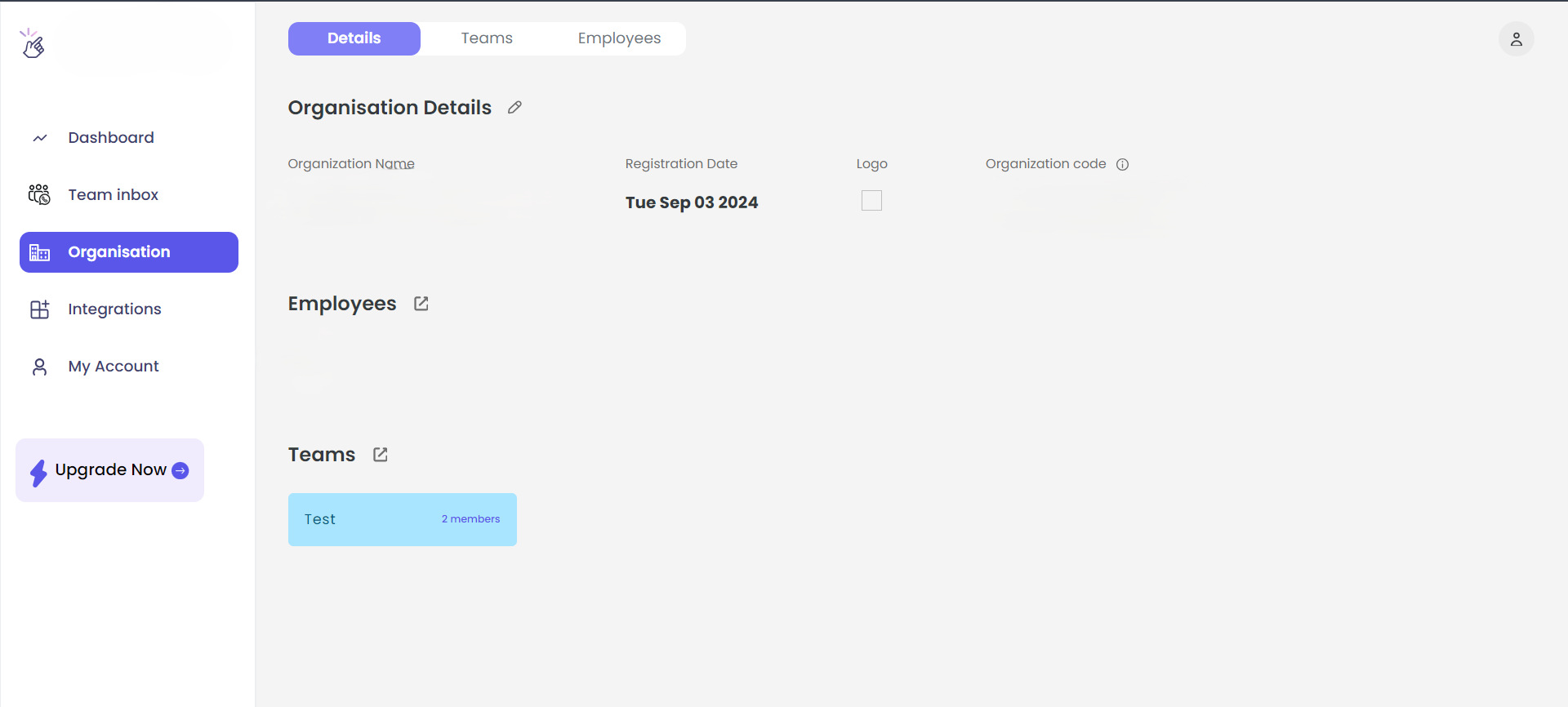Click the Upgrade Now button
Image resolution: width=1568 pixels, height=707 pixels.
pyautogui.click(x=109, y=470)
